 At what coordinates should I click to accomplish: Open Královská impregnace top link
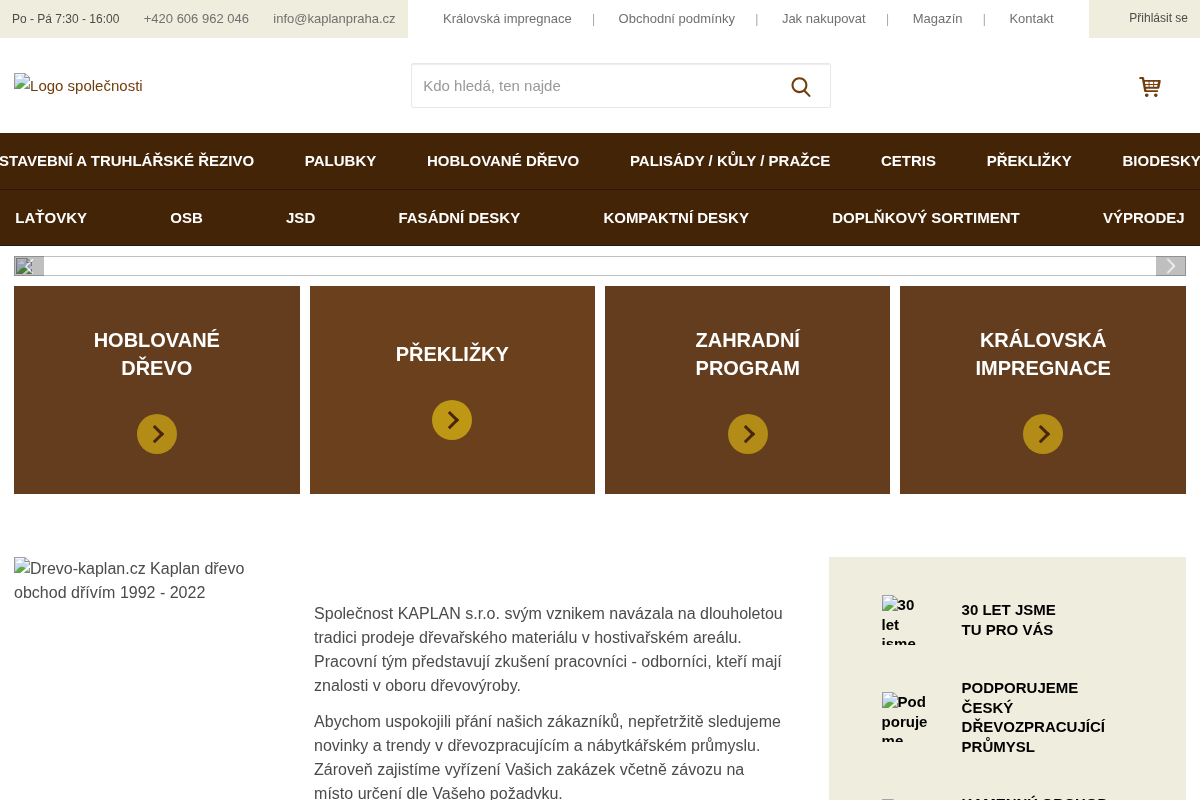[507, 19]
